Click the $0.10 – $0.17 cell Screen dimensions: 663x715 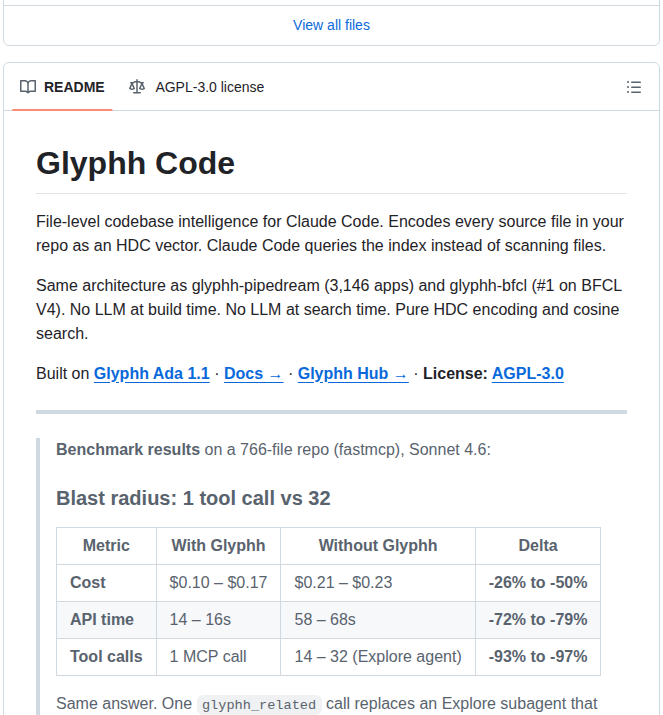[218, 583]
